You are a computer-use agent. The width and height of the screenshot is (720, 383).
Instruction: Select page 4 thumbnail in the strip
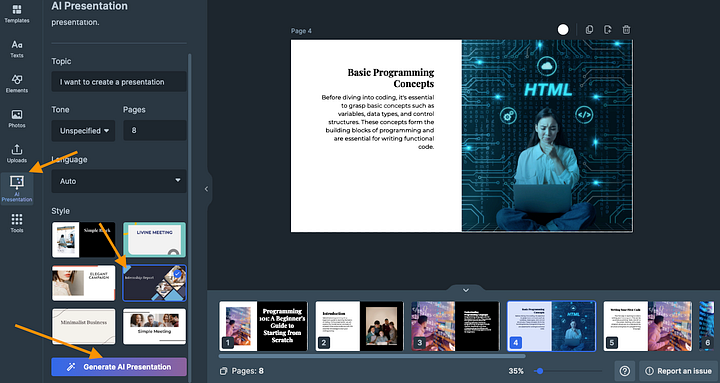coord(551,326)
